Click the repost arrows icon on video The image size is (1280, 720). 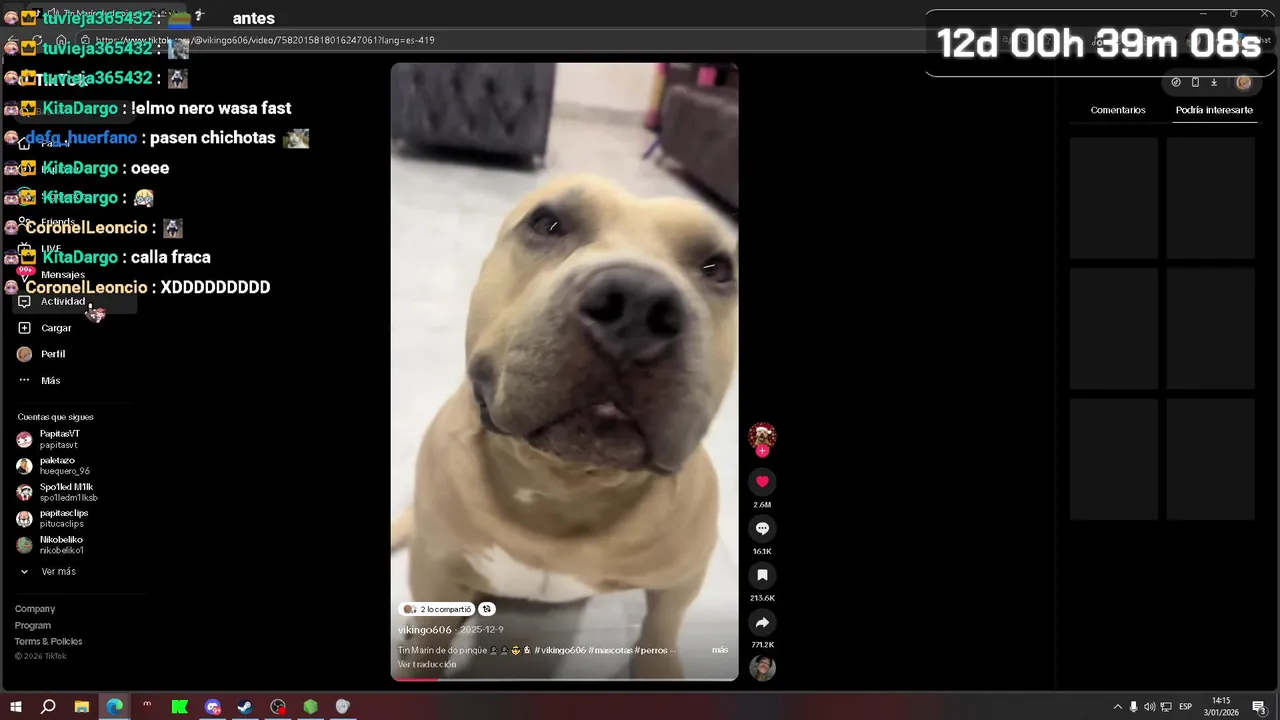pyautogui.click(x=486, y=609)
